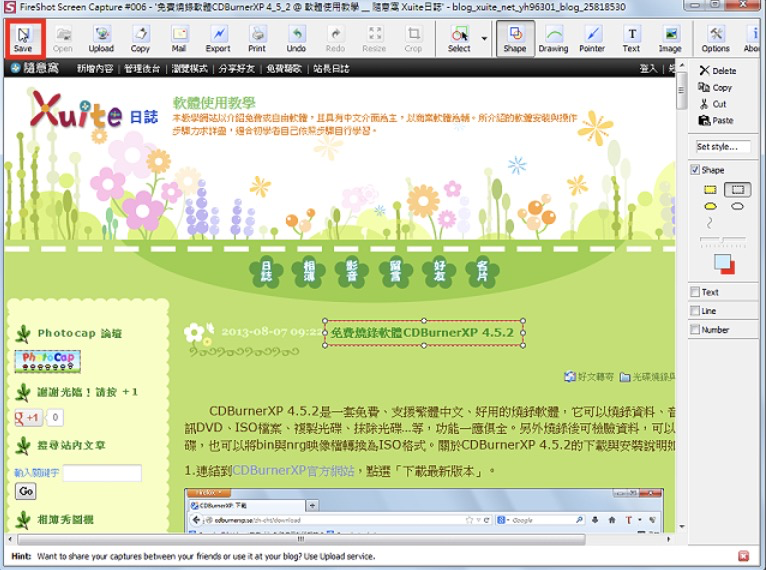This screenshot has height=570, width=766.
Task: Click the Undo toolbar icon
Action: point(296,39)
